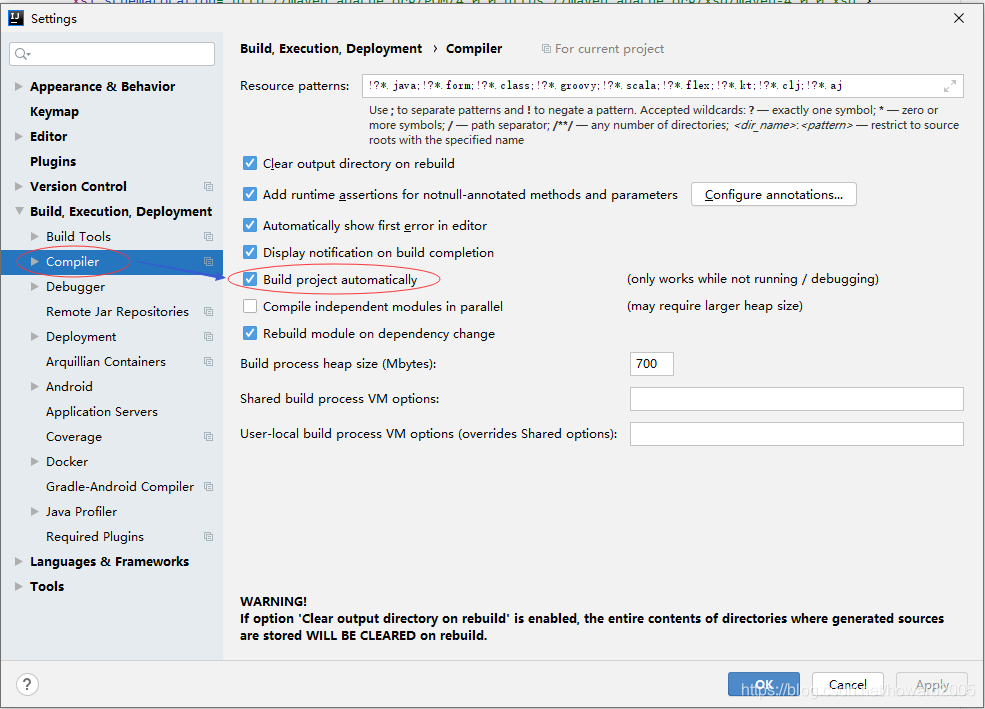Expand the Docker node arrow
The width and height of the screenshot is (985, 709).
[x=35, y=462]
